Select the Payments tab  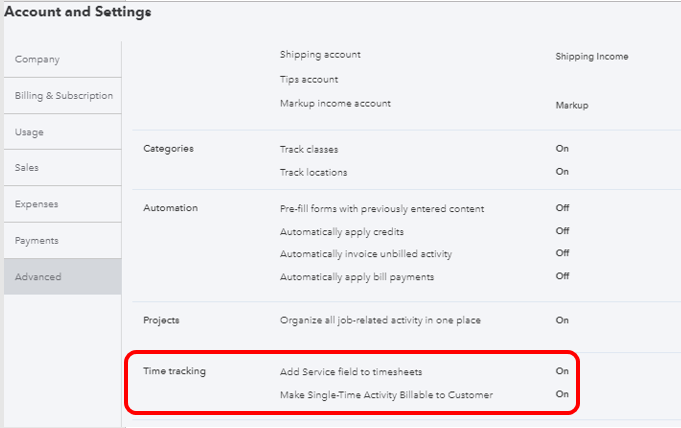coord(36,241)
